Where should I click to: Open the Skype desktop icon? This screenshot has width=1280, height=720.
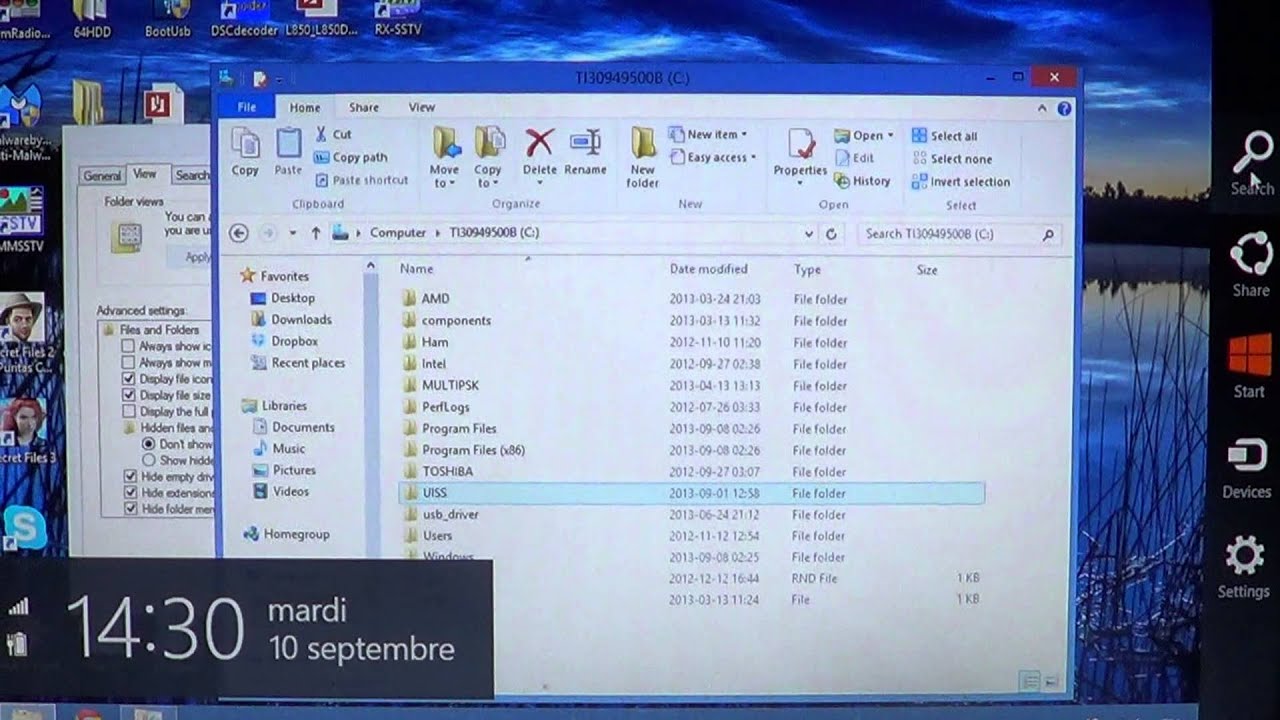click(24, 527)
